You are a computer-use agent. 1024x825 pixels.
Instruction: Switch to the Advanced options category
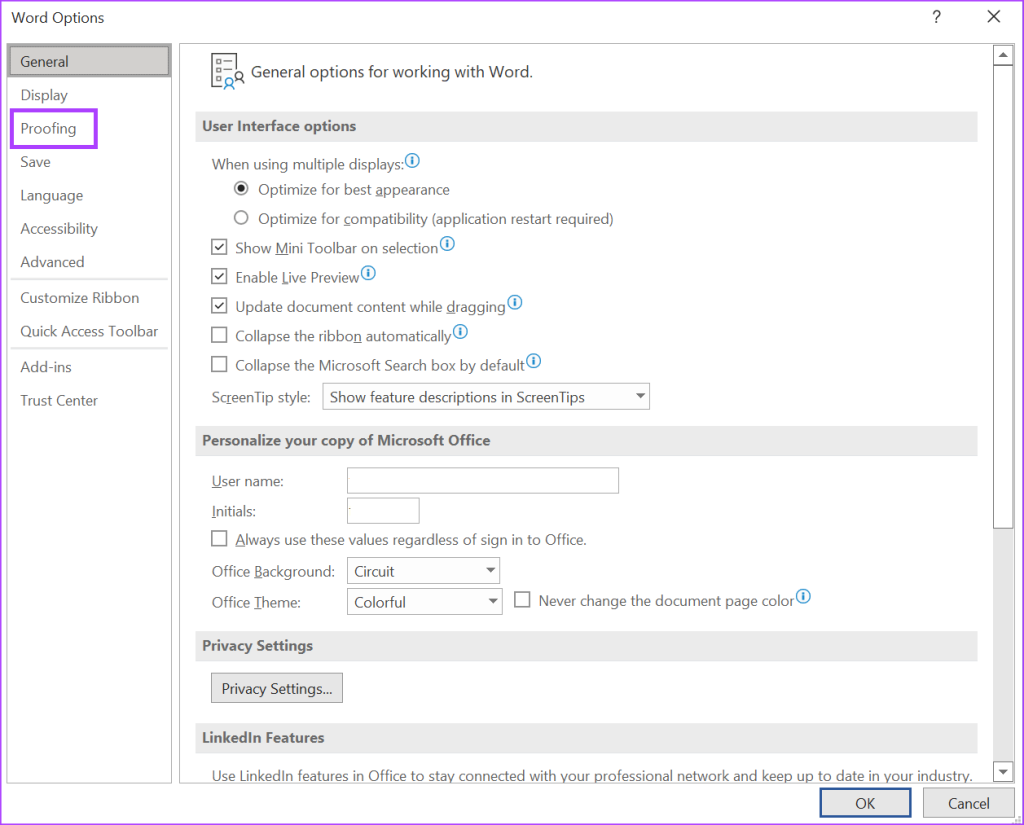pyautogui.click(x=52, y=262)
